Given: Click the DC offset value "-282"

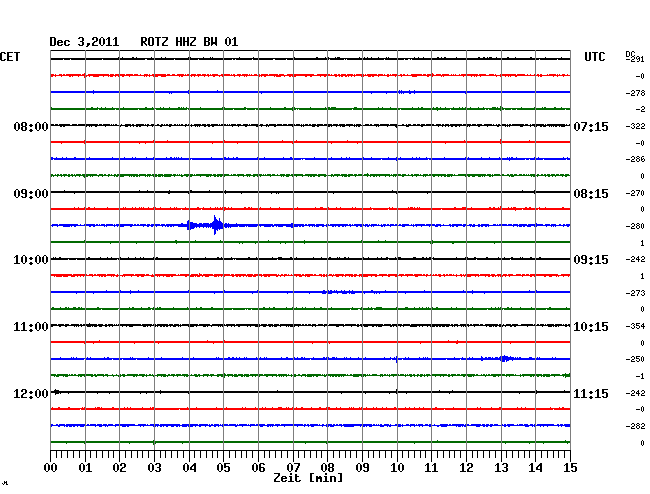Looking at the screenshot, I should point(635,426).
